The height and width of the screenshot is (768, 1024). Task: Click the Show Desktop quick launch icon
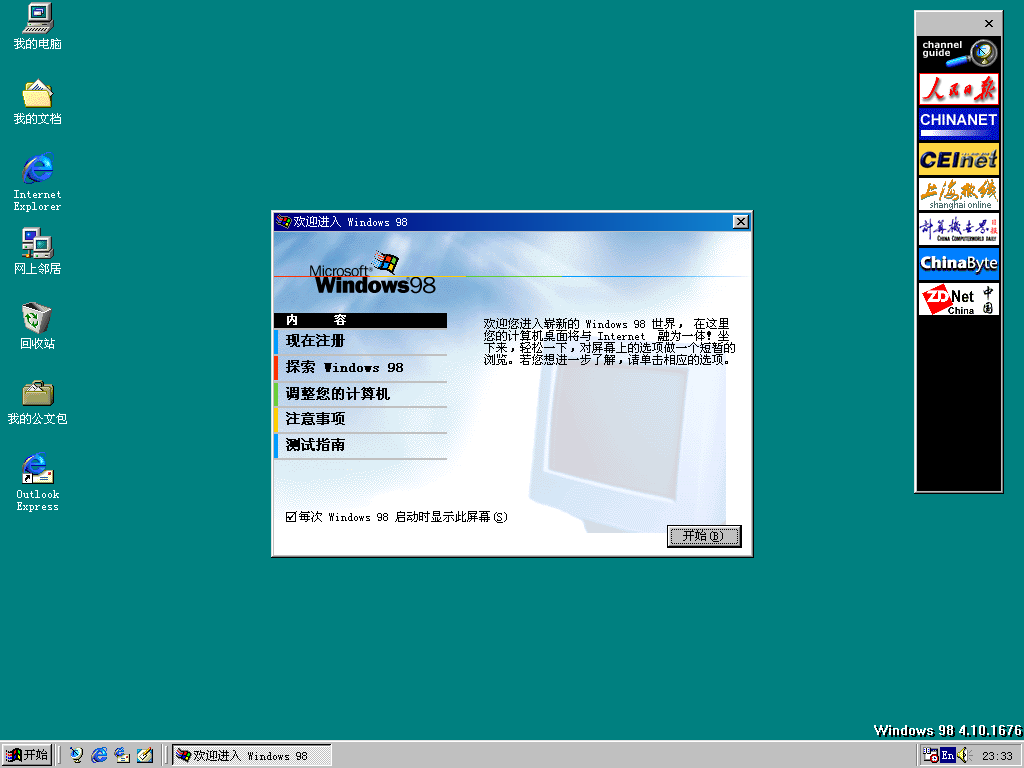[x=145, y=755]
